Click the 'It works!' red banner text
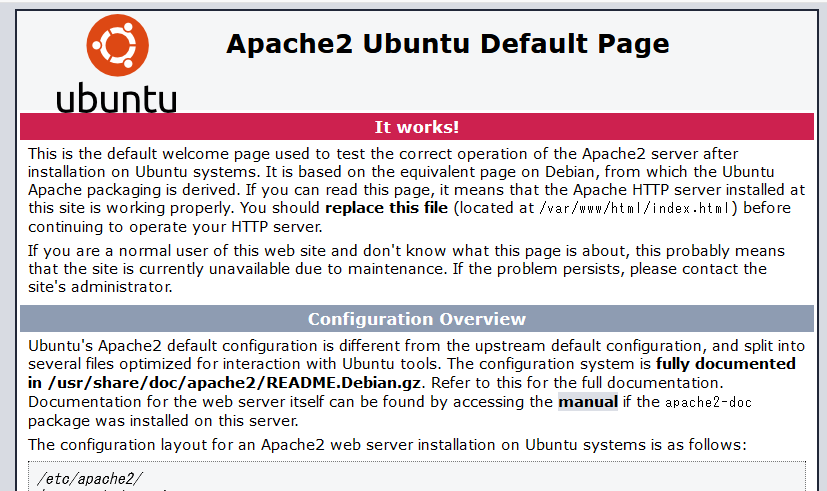Screen dimensions: 827x491 coord(417,127)
